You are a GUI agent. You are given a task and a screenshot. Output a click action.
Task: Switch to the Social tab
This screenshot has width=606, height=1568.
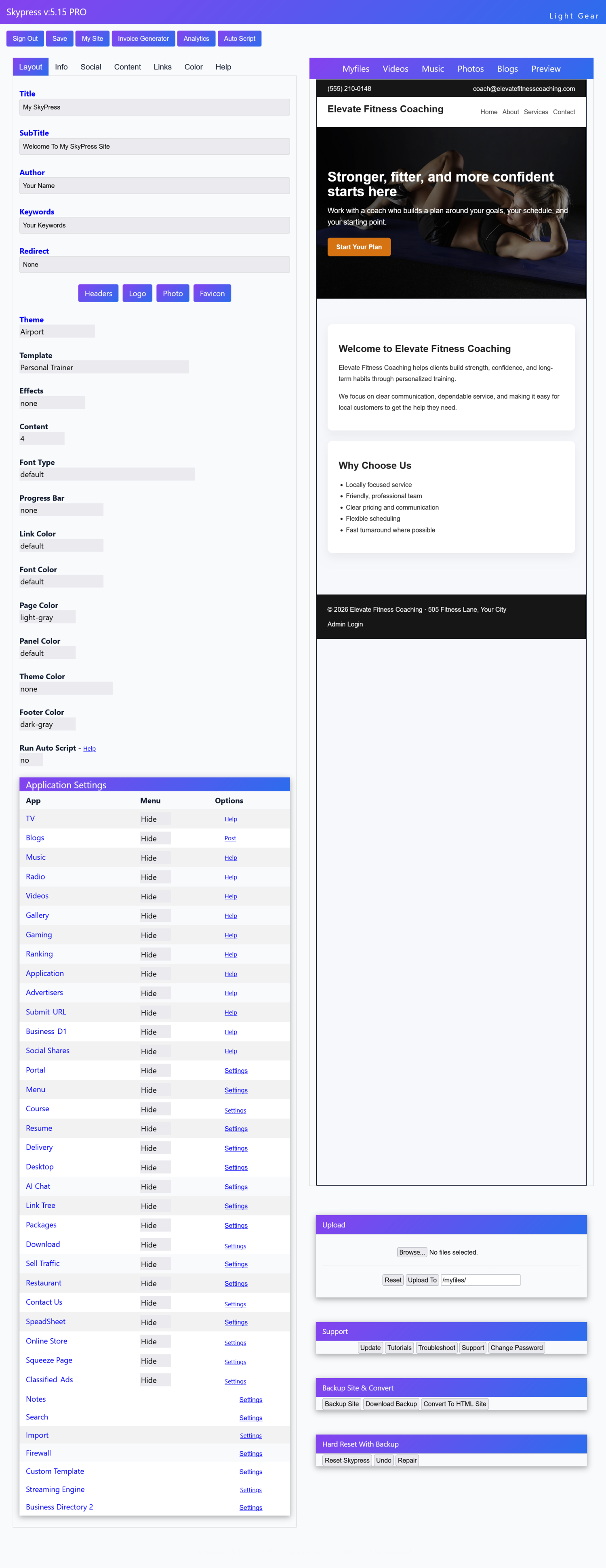91,67
